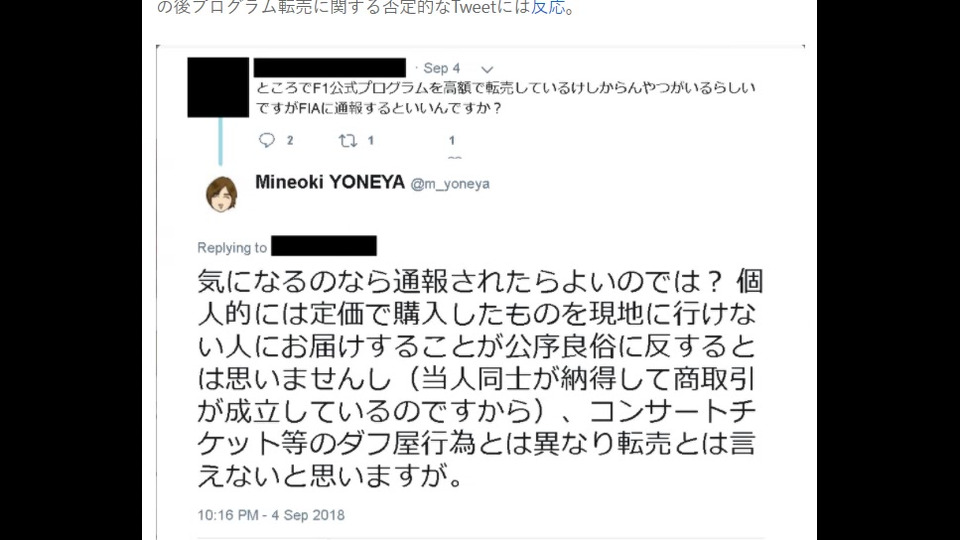This screenshot has height=540, width=960.
Task: Click the retweet arrows icon on Sep 4 tweet
Action: click(348, 140)
